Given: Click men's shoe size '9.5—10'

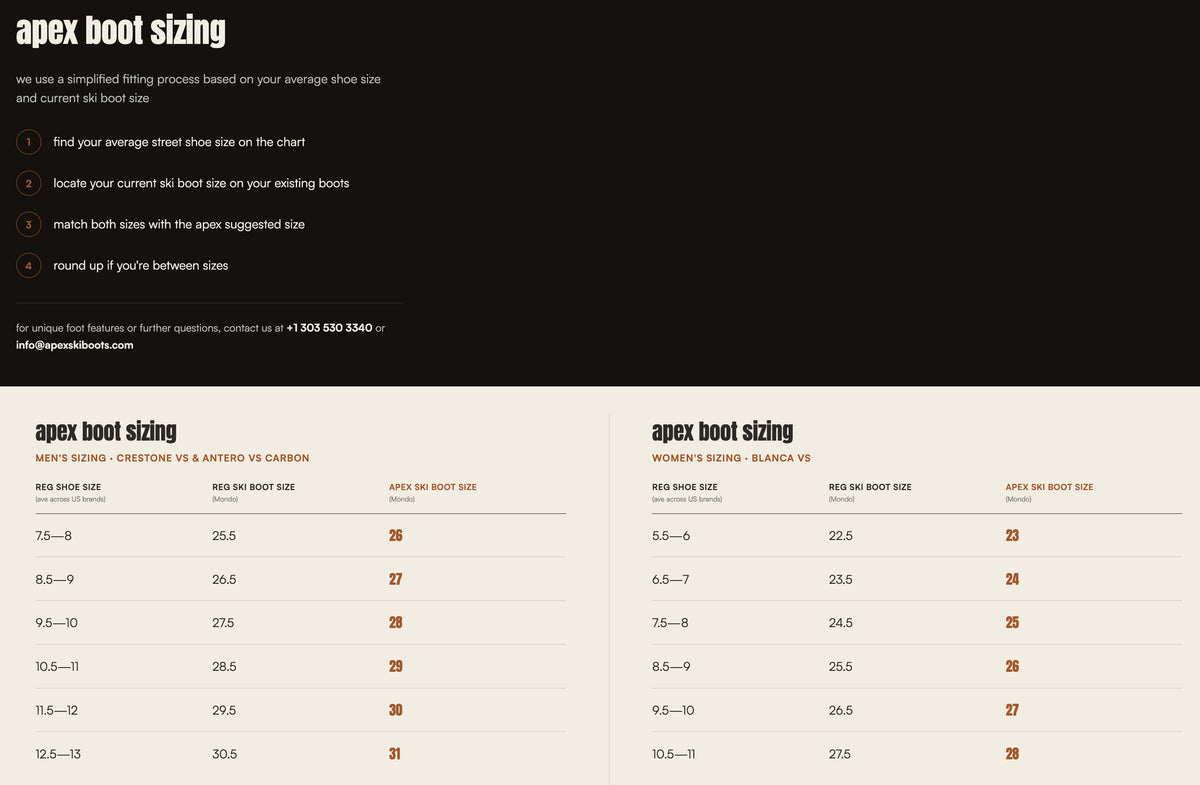Looking at the screenshot, I should pyautogui.click(x=56, y=623).
